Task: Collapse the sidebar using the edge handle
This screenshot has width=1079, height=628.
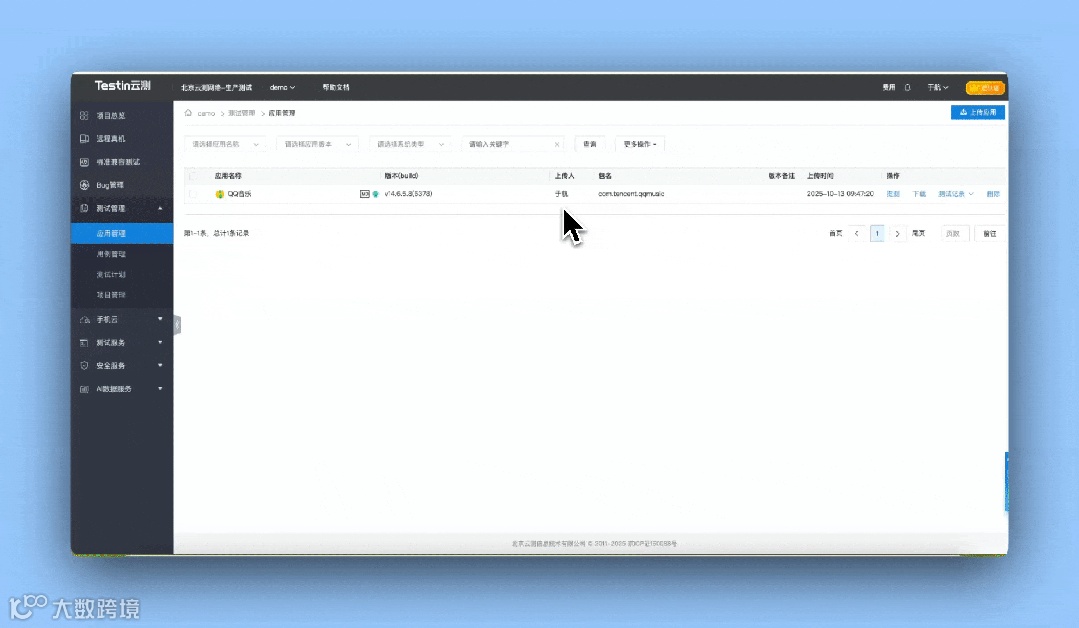Action: [x=177, y=325]
